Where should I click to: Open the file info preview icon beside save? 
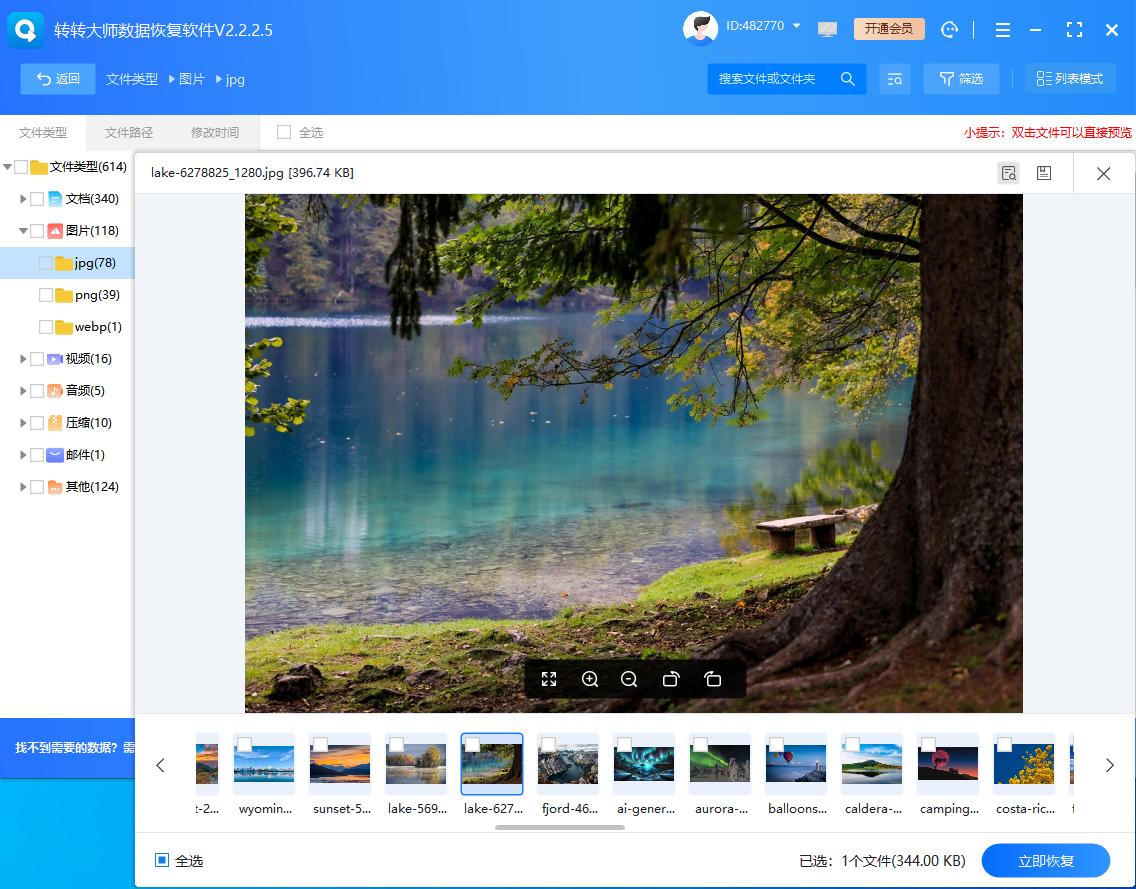[x=1008, y=172]
